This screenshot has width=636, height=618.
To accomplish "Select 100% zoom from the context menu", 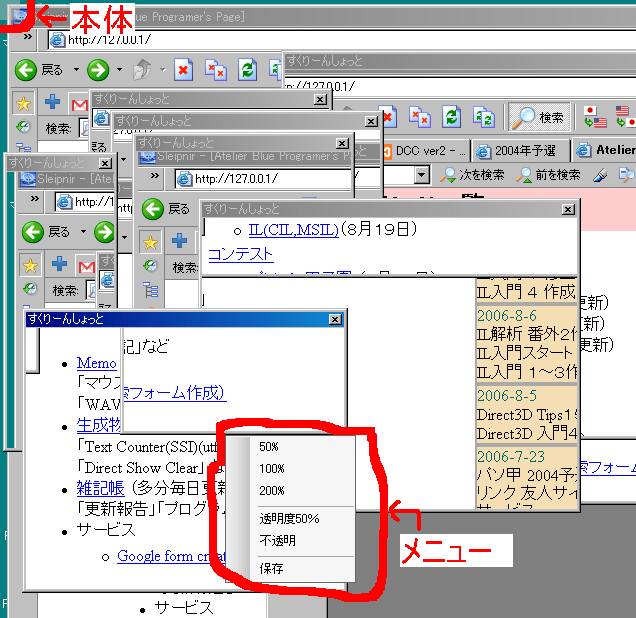I will 271,468.
